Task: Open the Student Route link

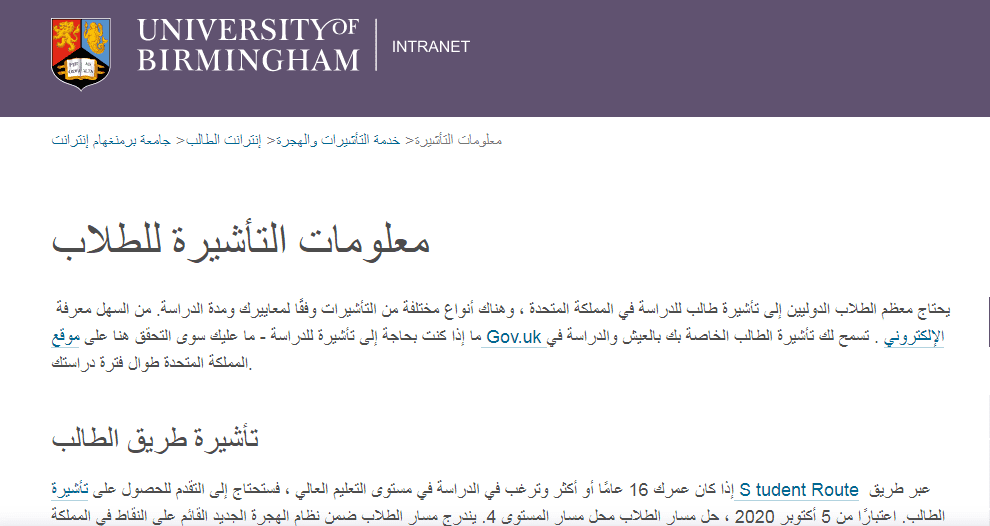Action: click(x=799, y=490)
